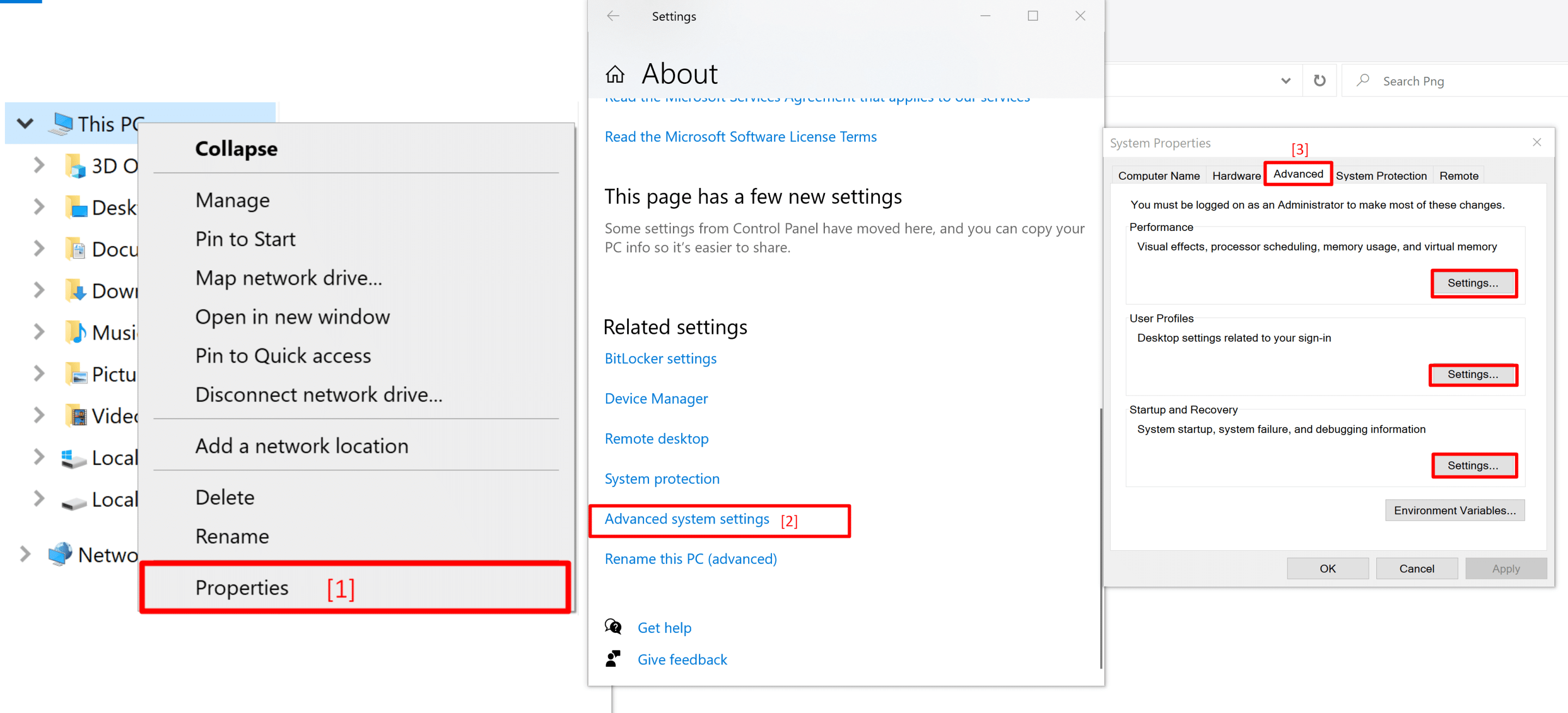Expand the Music folder node
The width and height of the screenshot is (1568, 713).
38,332
